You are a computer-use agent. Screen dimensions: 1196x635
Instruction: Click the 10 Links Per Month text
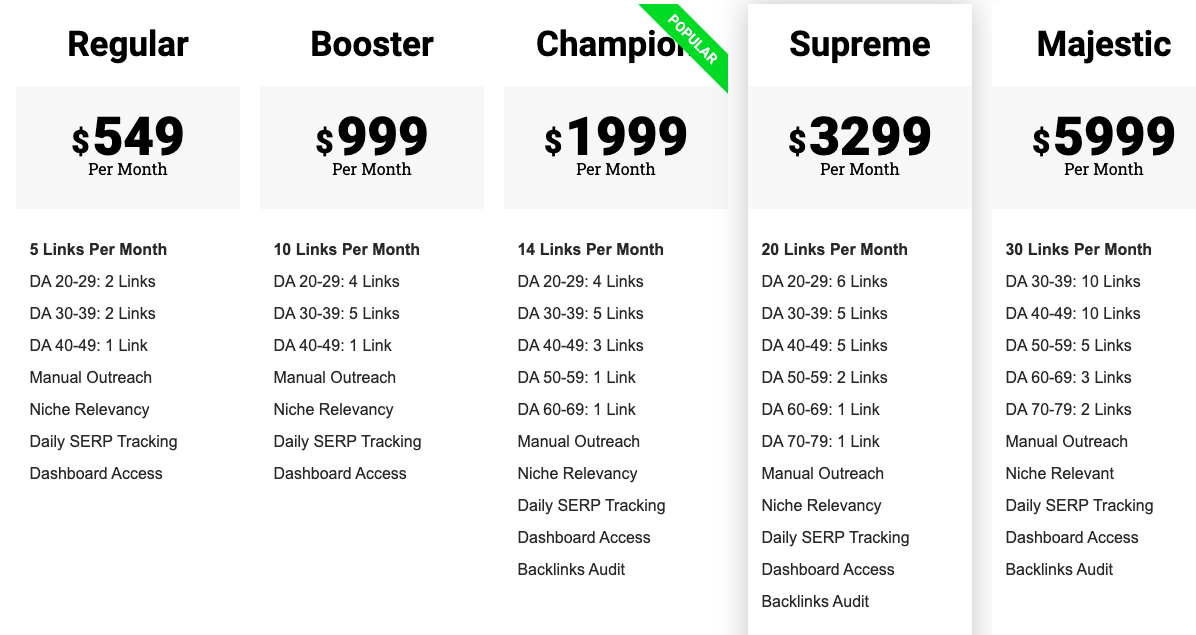(346, 249)
